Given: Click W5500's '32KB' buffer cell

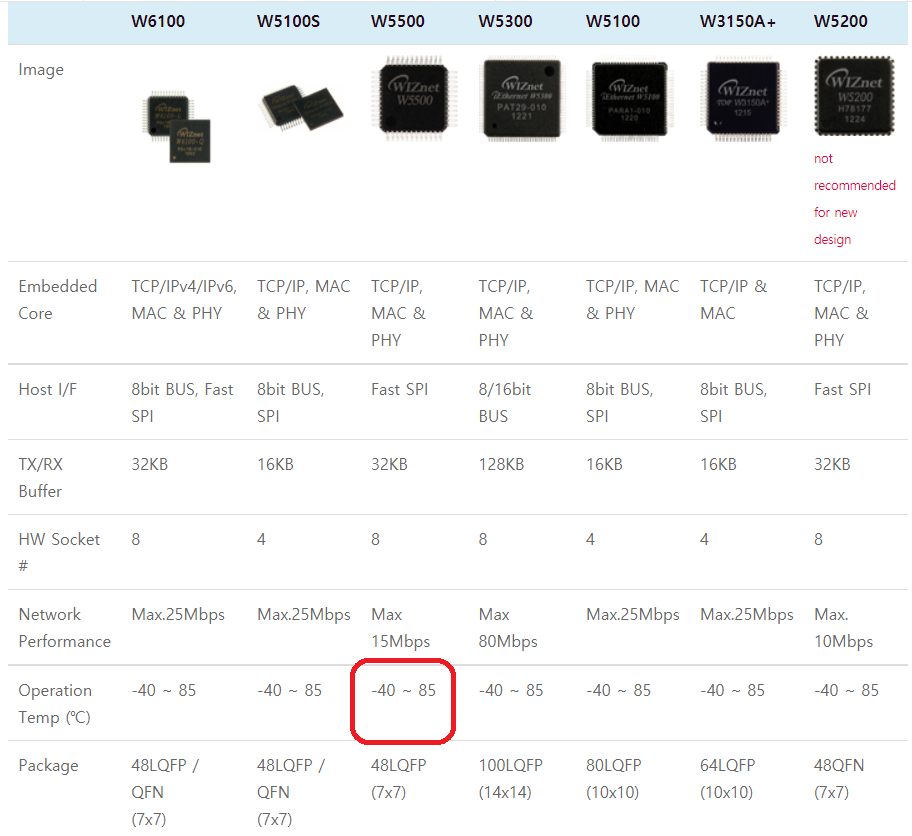Looking at the screenshot, I should [x=389, y=464].
